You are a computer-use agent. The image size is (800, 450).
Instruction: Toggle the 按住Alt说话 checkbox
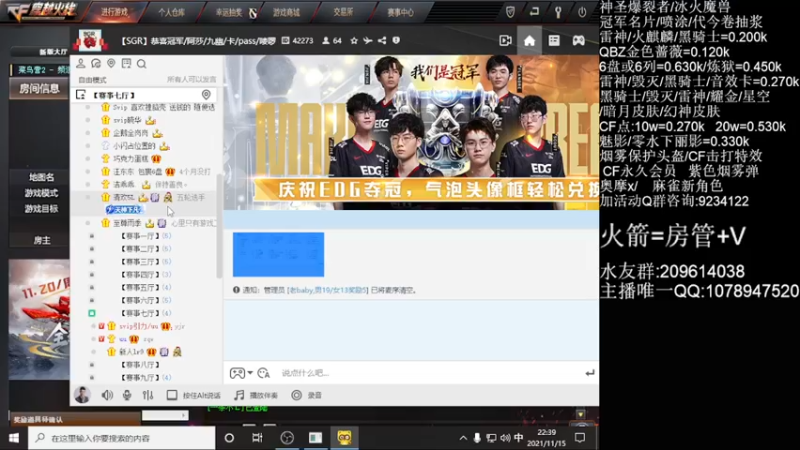[x=172, y=395]
